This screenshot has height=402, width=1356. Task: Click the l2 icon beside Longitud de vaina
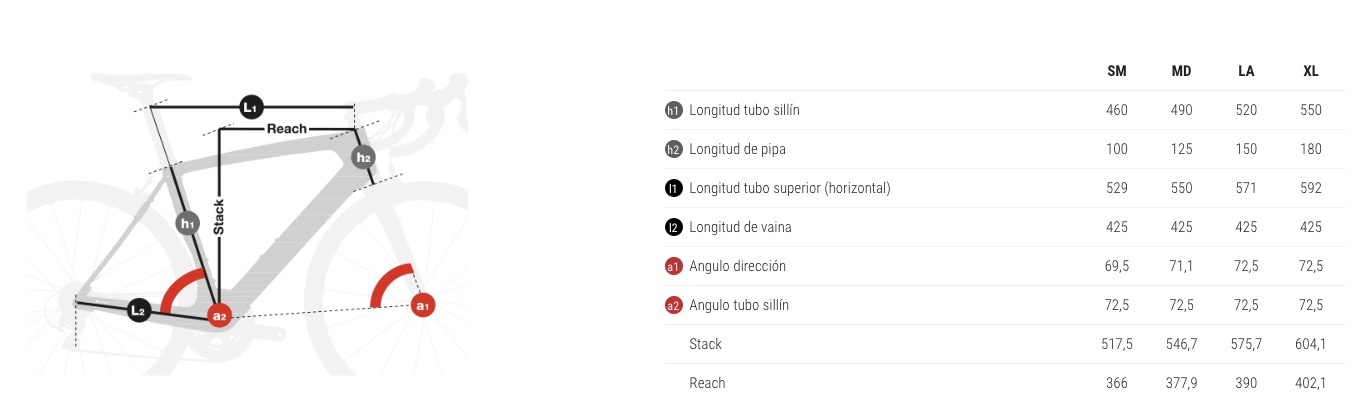[674, 227]
